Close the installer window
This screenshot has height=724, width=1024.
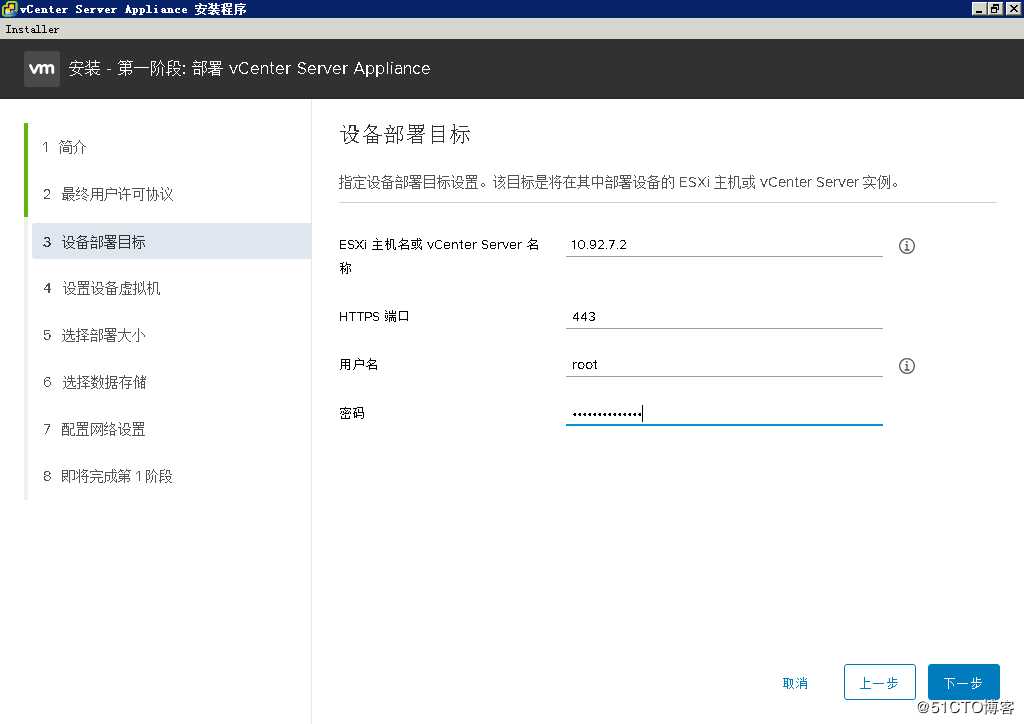(x=1013, y=8)
